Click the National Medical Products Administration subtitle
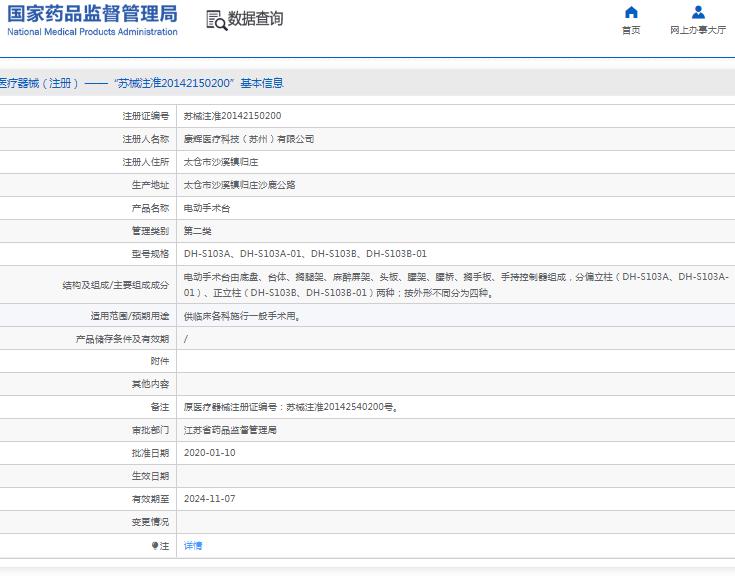The width and height of the screenshot is (735, 576). [x=92, y=32]
